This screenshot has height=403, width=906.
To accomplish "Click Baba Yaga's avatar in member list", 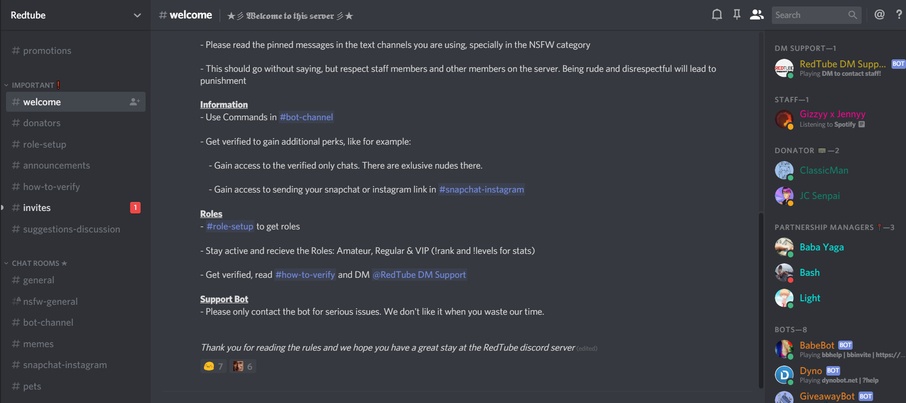I will click(x=784, y=246).
